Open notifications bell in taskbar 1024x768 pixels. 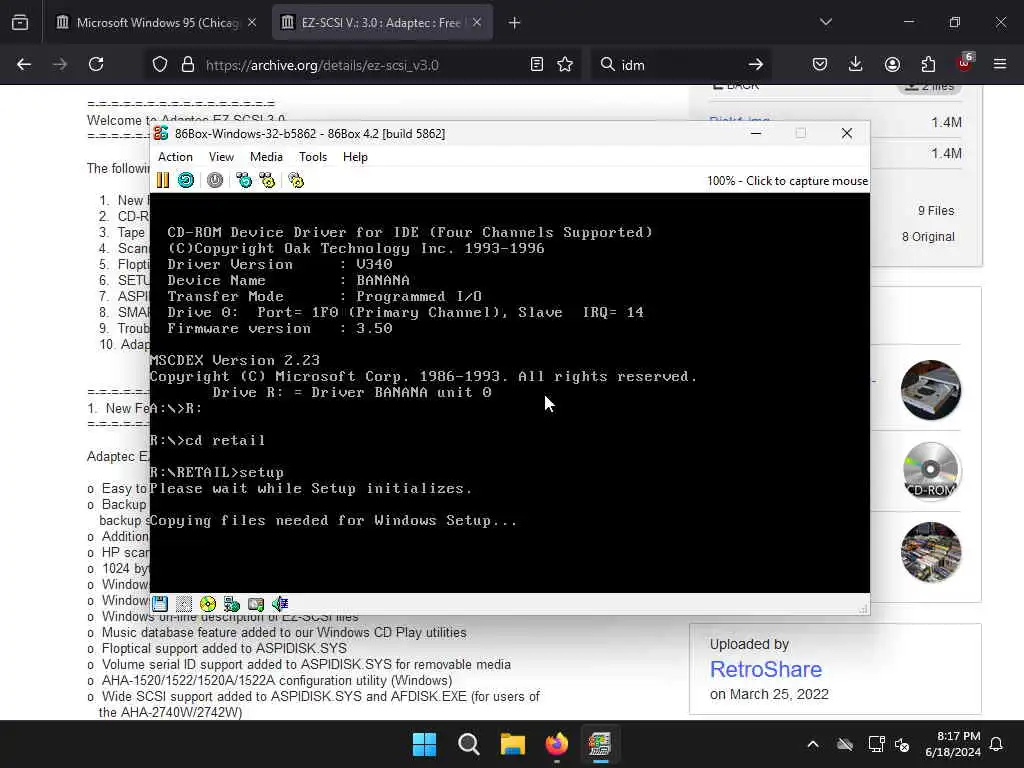tap(997, 744)
